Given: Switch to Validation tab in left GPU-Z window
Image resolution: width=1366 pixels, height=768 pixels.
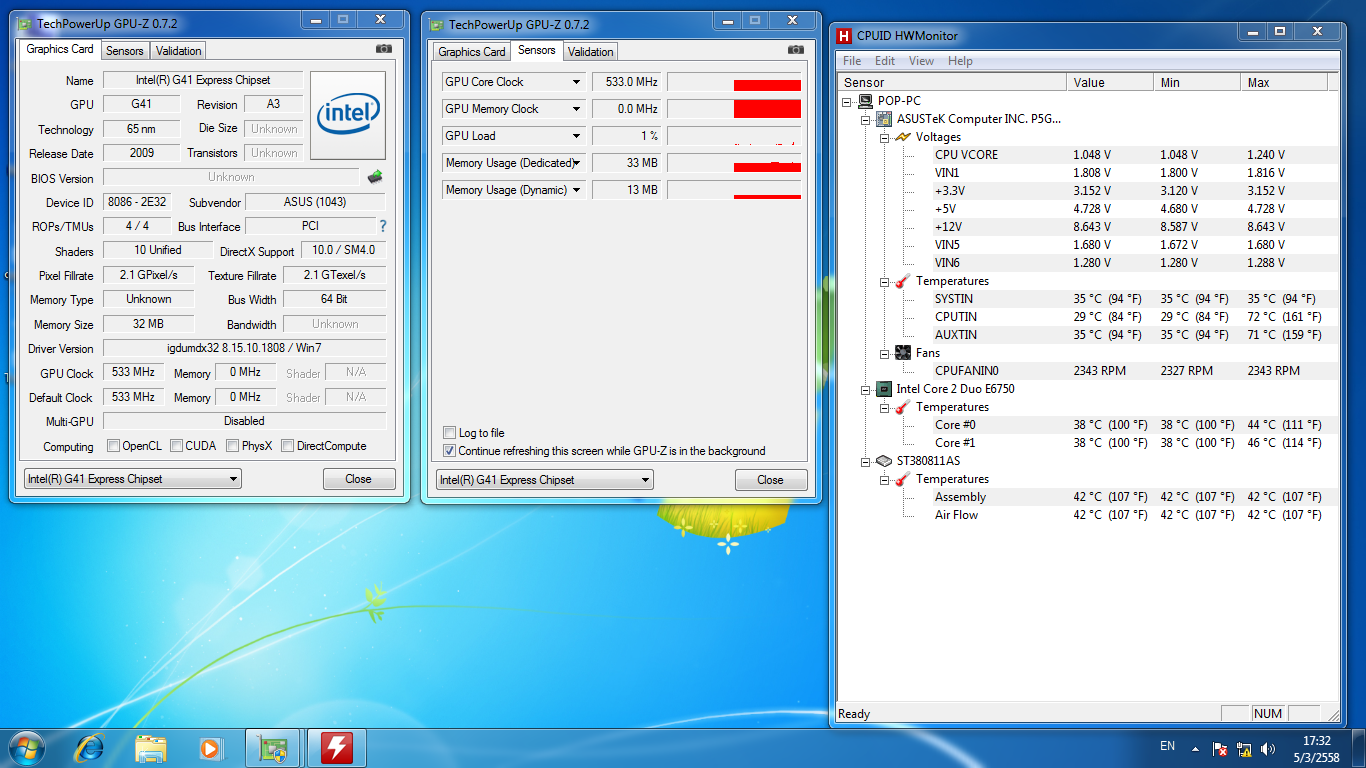Looking at the screenshot, I should (x=179, y=50).
